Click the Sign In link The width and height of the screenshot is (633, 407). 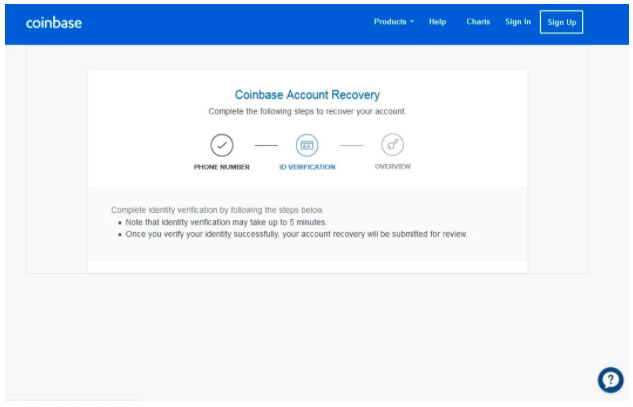(518, 22)
